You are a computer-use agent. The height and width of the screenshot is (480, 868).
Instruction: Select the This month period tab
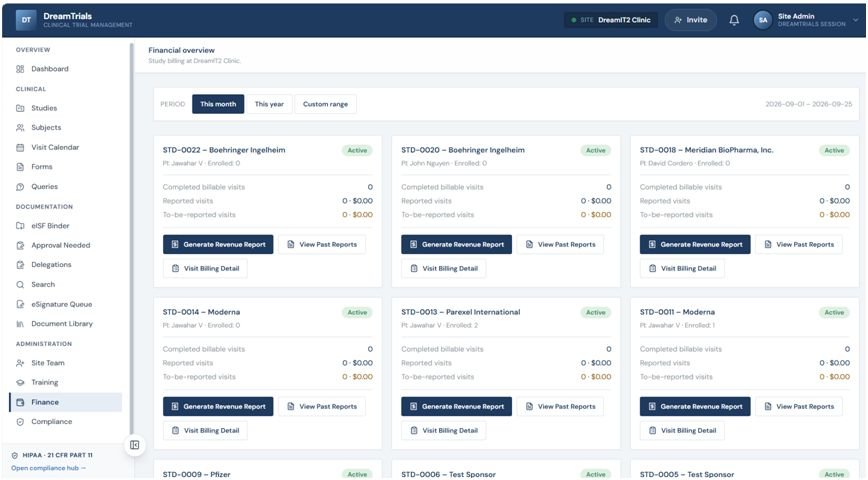point(218,104)
